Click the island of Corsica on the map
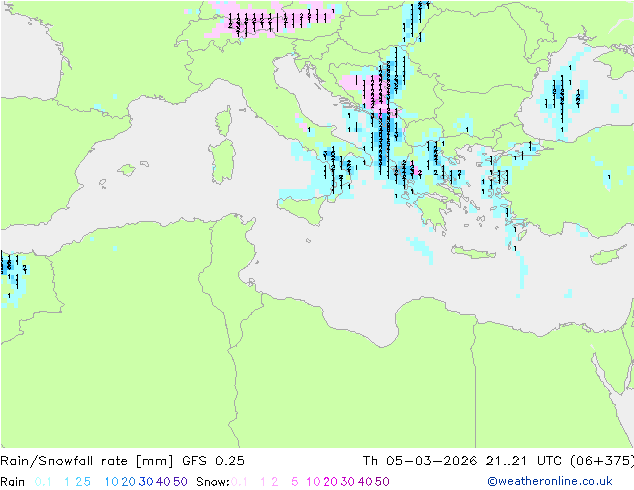634x490 pixels. coord(224,122)
